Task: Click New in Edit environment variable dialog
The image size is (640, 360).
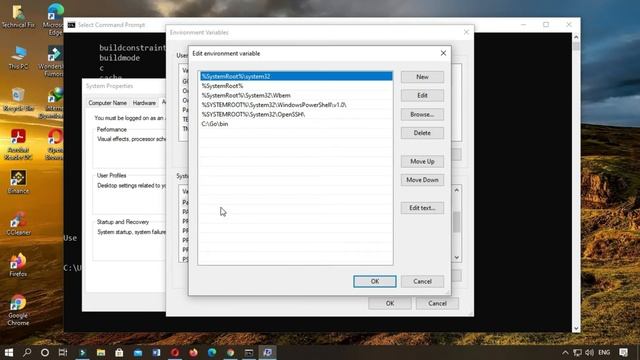Action: click(422, 77)
